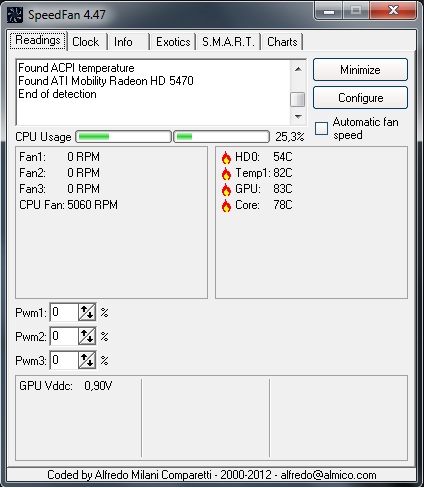Click the Pwm2 spinner arrows

click(x=87, y=336)
